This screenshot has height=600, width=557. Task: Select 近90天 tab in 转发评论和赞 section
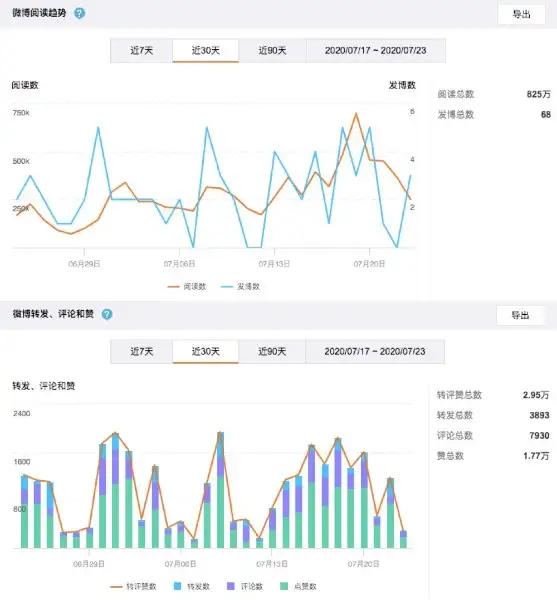(272, 351)
